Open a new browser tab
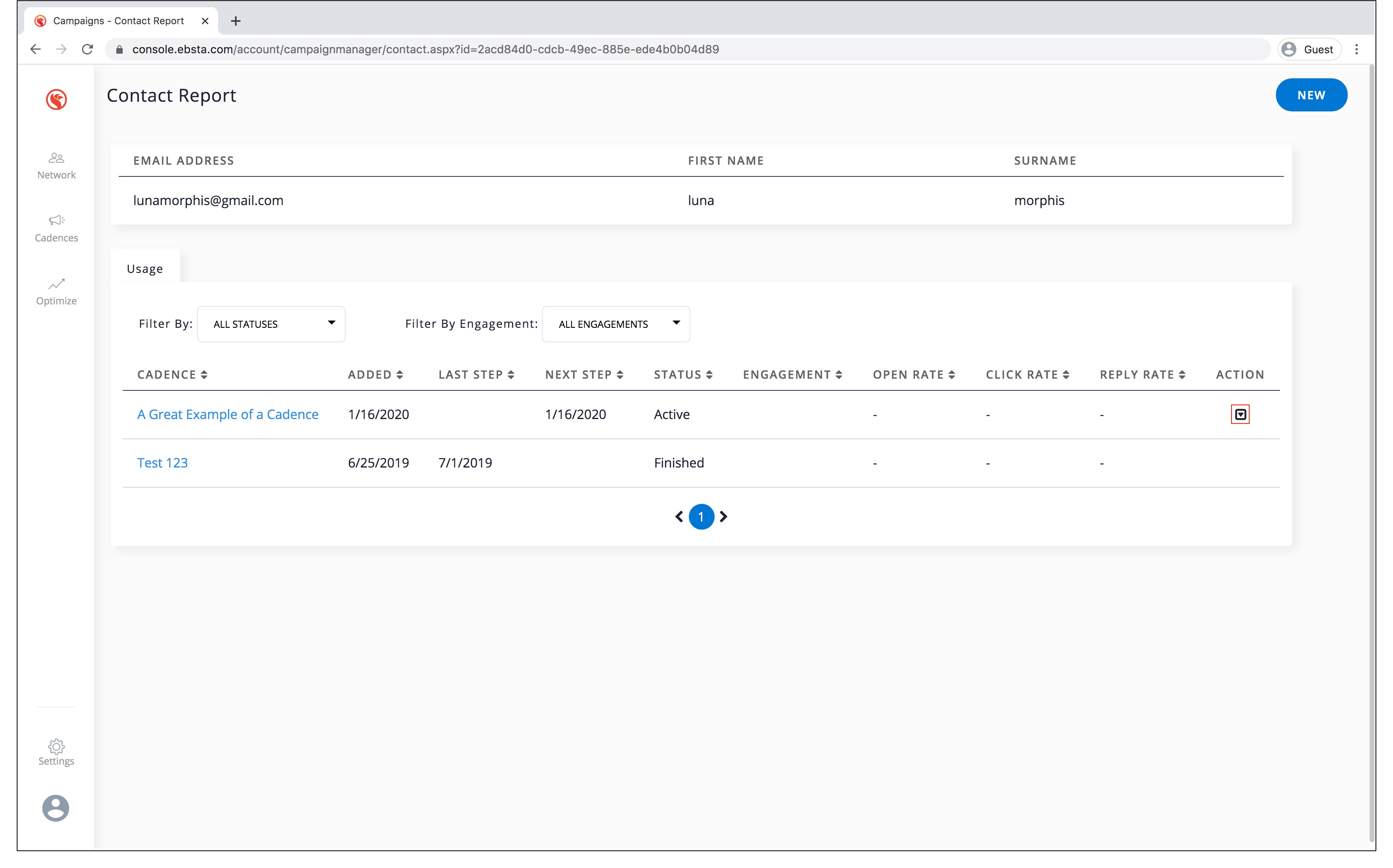The width and height of the screenshot is (1393, 868). (x=235, y=21)
